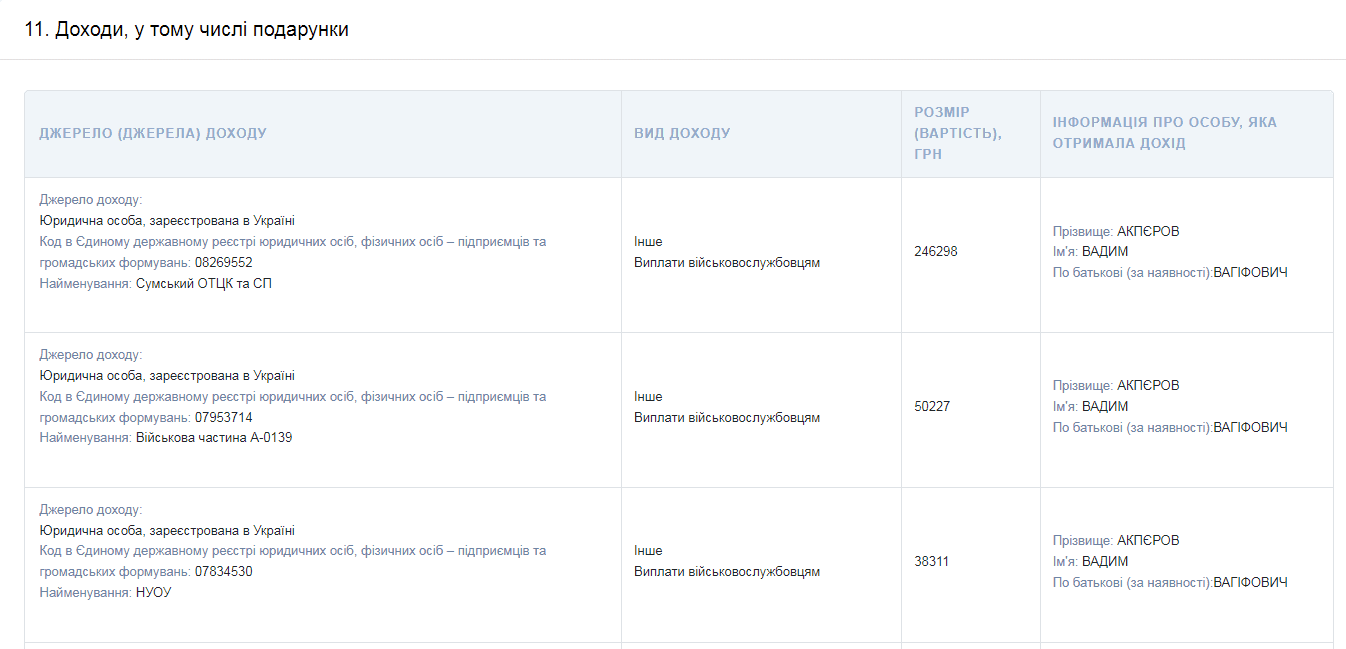The width and height of the screenshot is (1346, 649).
Task: Click income amount 38311
Action: [932, 562]
